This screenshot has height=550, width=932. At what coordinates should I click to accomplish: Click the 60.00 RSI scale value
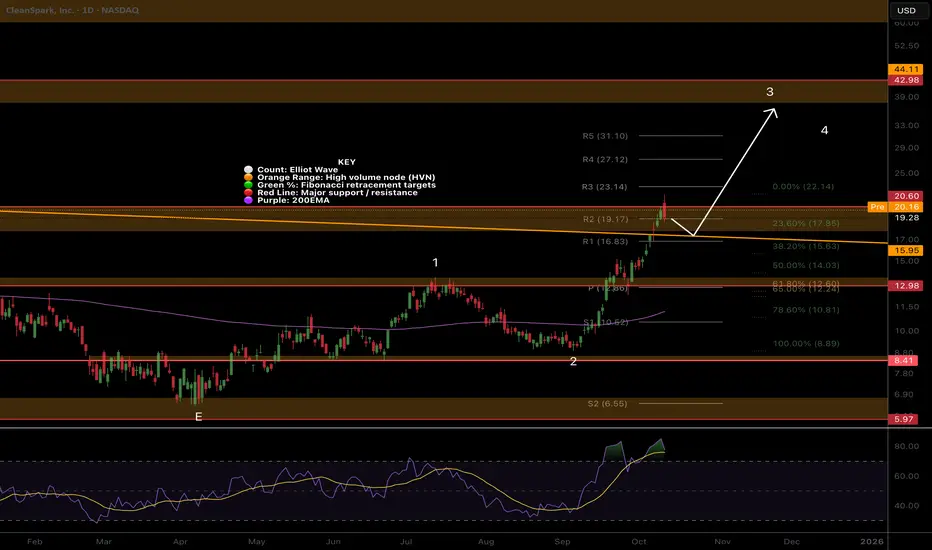(x=906, y=476)
